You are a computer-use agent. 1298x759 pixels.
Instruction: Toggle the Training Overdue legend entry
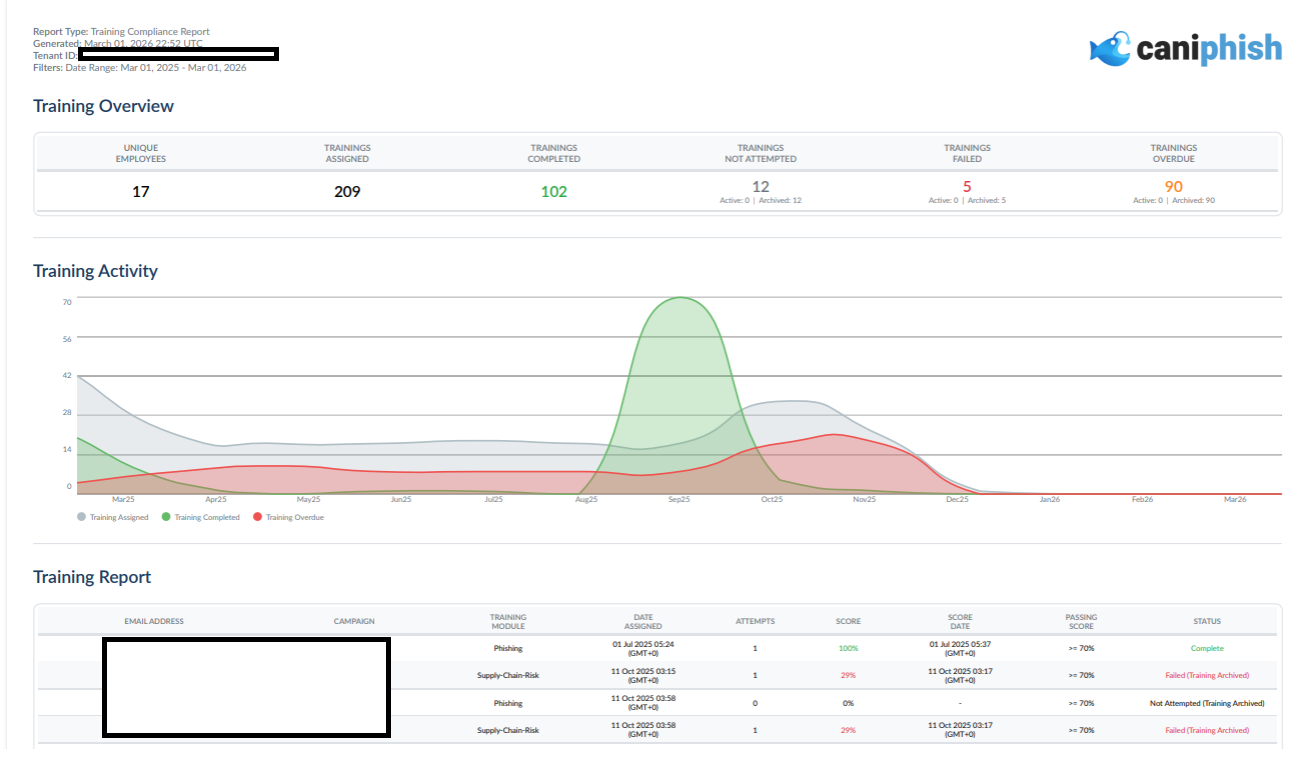(x=289, y=517)
